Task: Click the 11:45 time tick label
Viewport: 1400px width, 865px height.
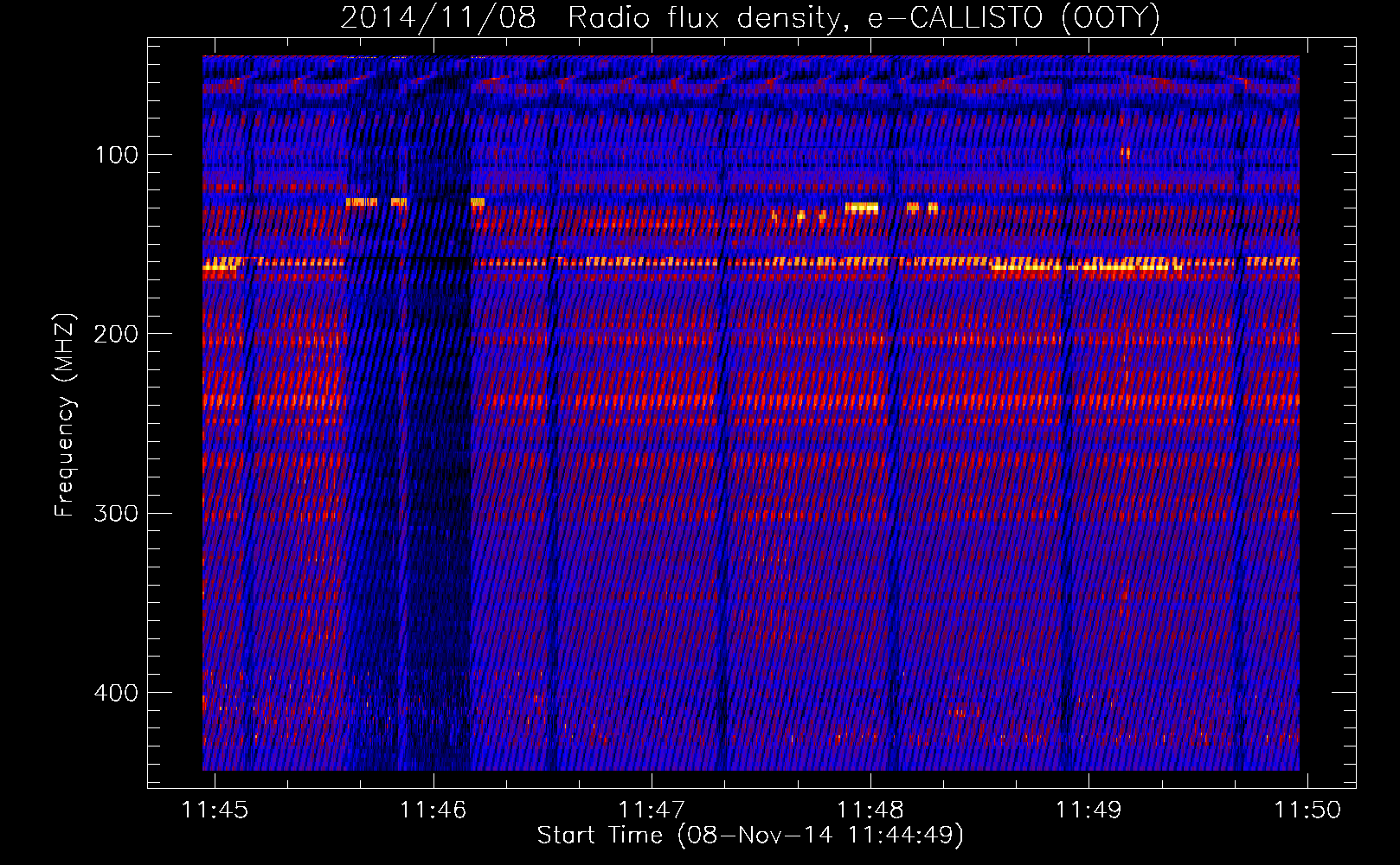Action: point(215,810)
